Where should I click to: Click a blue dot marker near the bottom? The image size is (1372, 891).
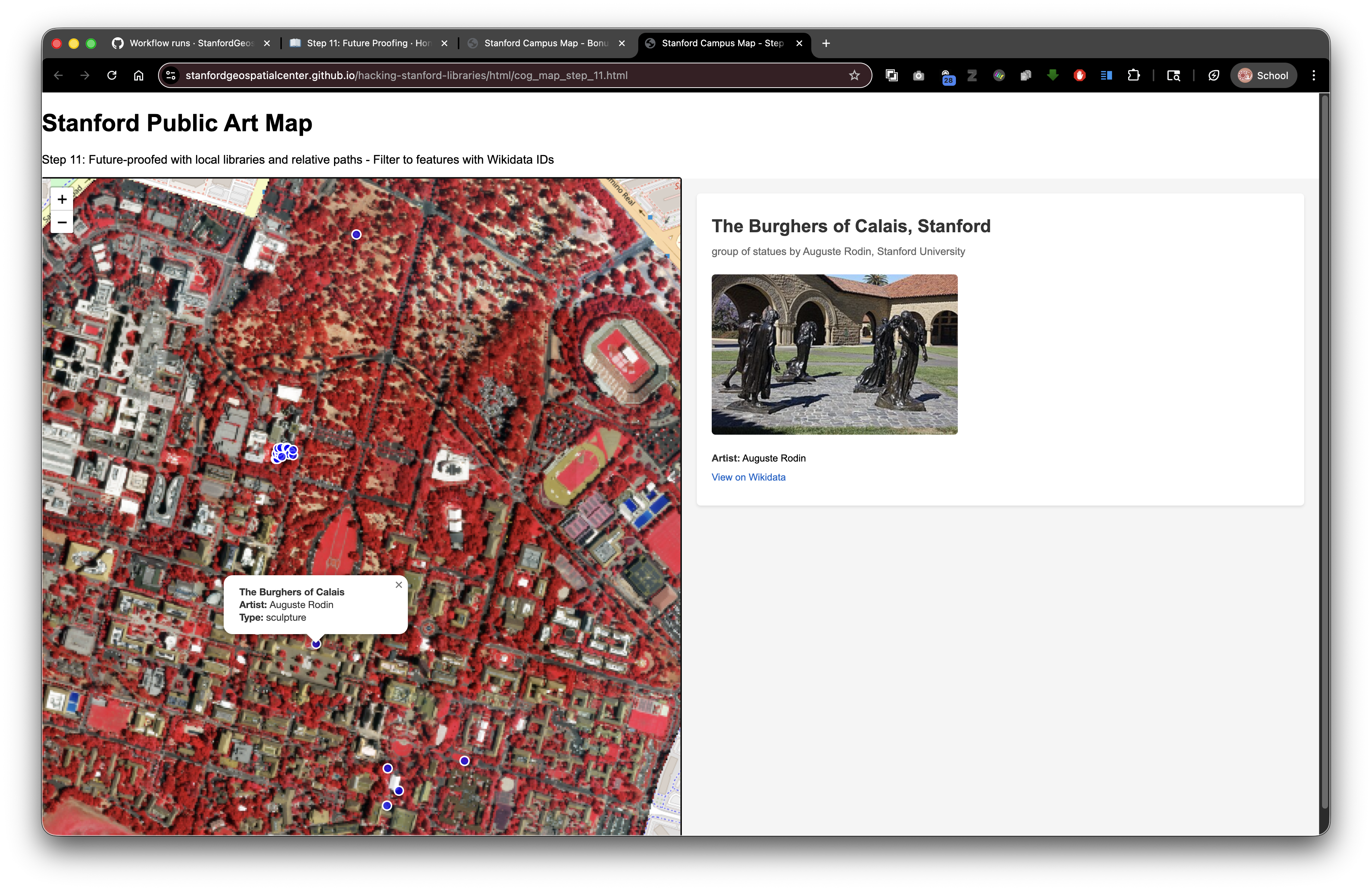pyautogui.click(x=387, y=768)
